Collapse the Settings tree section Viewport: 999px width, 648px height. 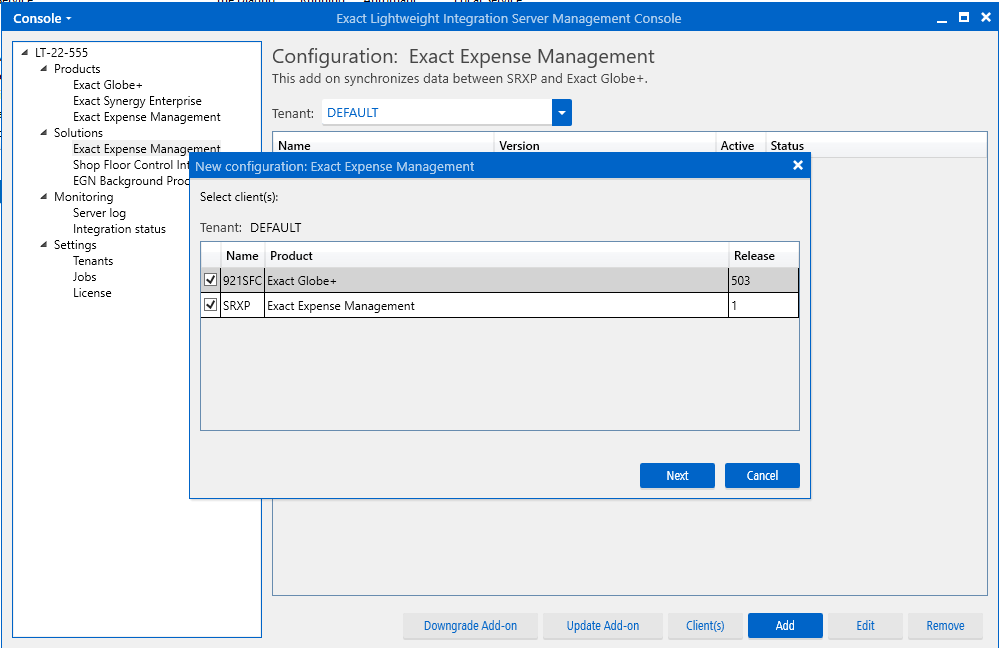[x=44, y=245]
